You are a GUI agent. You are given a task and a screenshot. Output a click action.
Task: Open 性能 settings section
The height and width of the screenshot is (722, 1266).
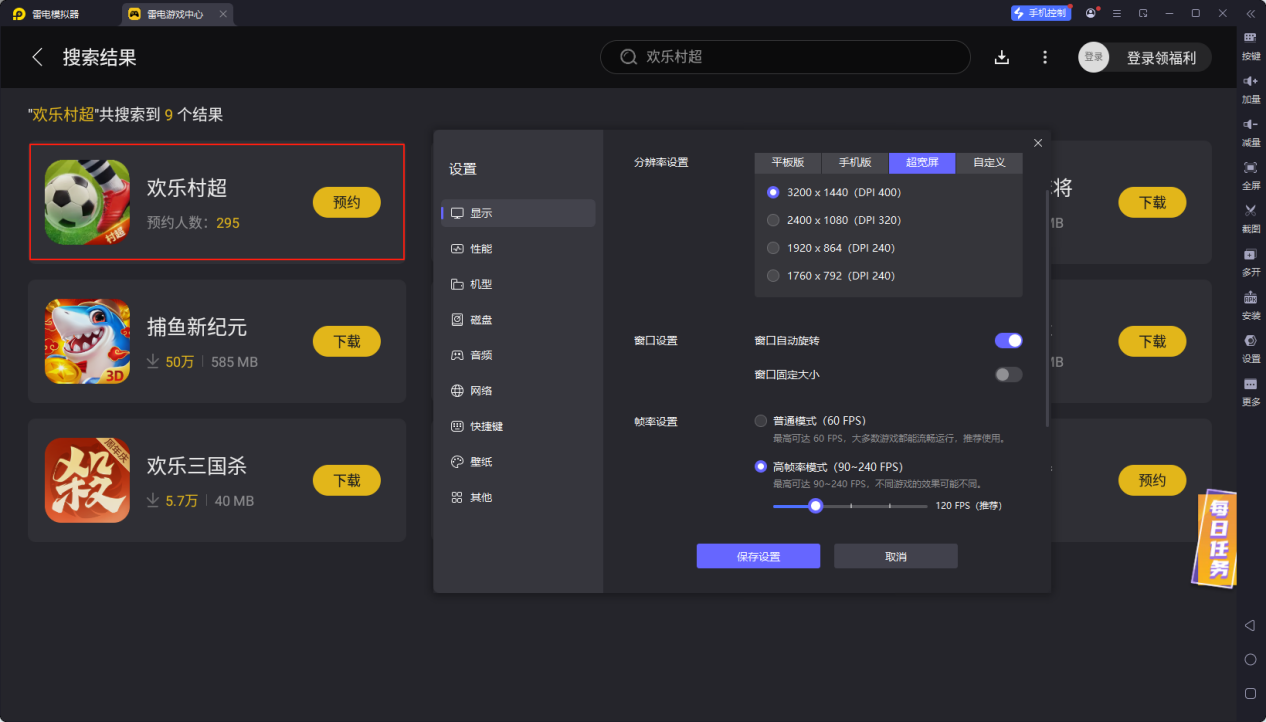click(518, 249)
